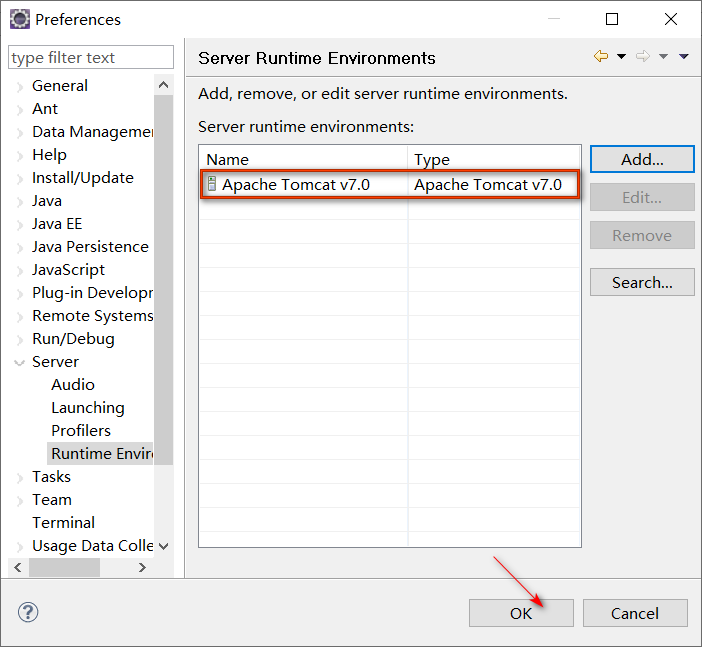702x647 pixels.
Task: Select the General preferences category
Action: 60,86
